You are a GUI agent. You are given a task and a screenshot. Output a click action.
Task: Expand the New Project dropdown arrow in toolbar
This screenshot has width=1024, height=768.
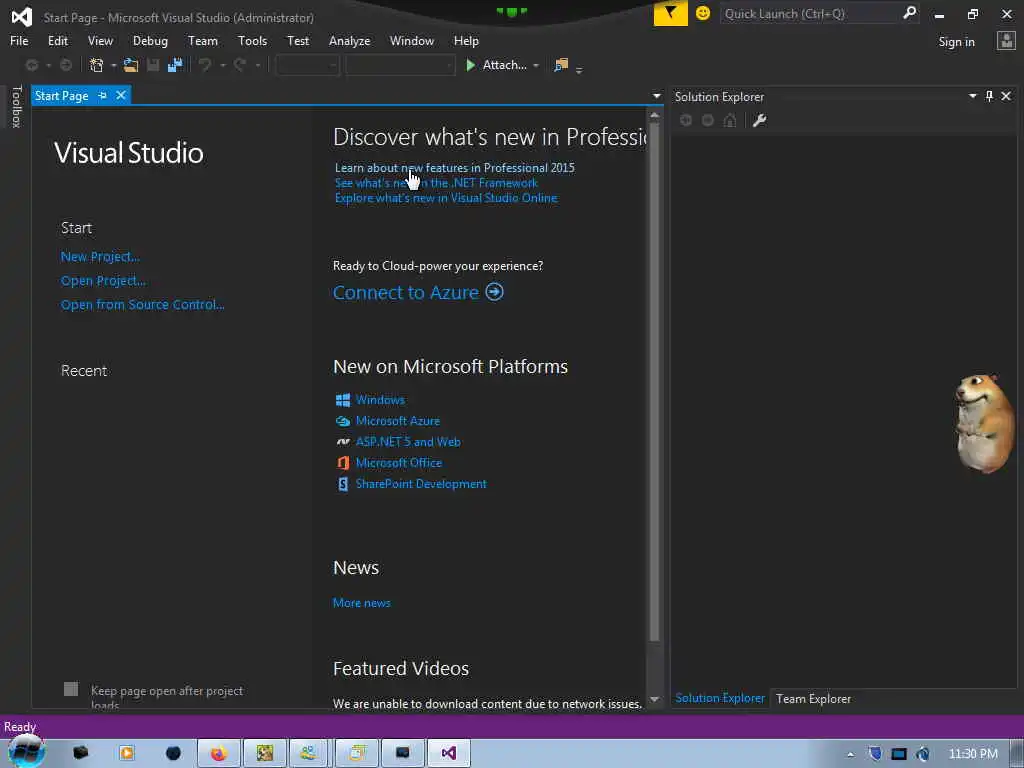pyautogui.click(x=114, y=65)
